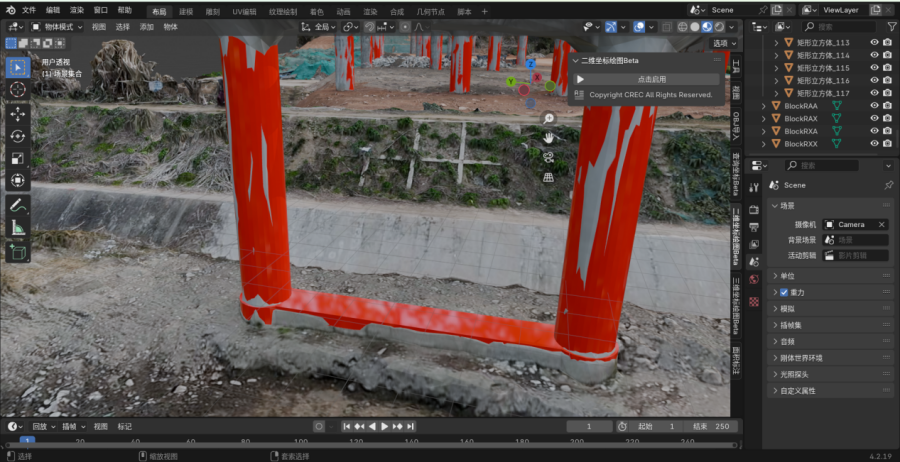The height and width of the screenshot is (462, 900).
Task: Activate the Rotate tool
Action: (x=18, y=136)
